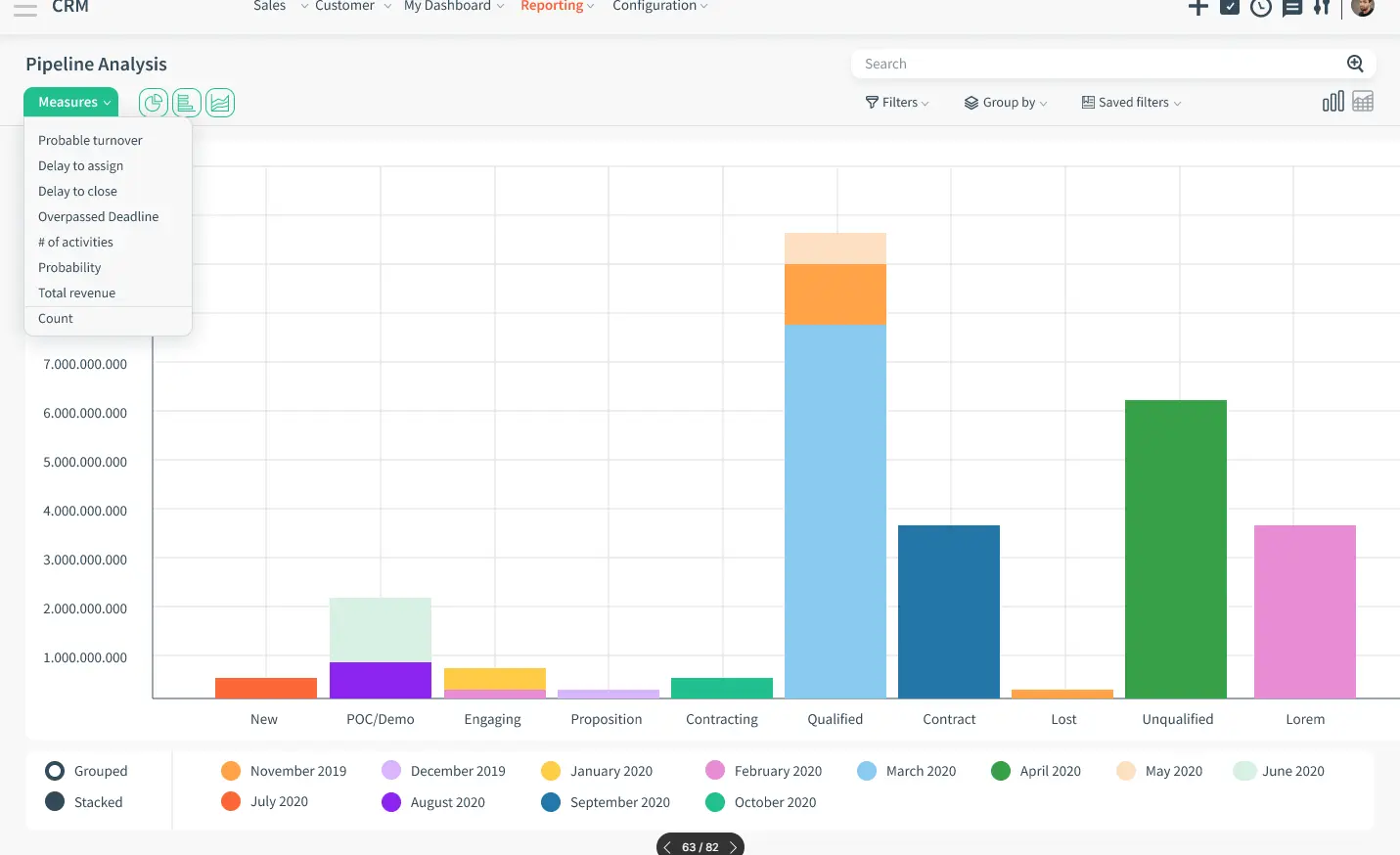This screenshot has width=1400, height=855.
Task: Open the messages chat icon
Action: (x=1292, y=8)
